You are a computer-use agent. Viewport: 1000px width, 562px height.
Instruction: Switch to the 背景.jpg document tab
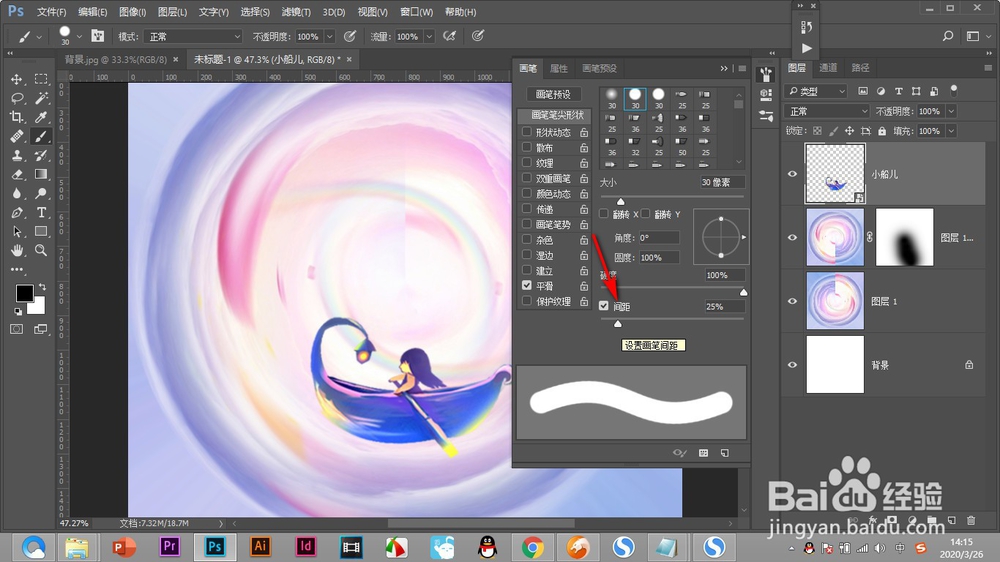115,59
